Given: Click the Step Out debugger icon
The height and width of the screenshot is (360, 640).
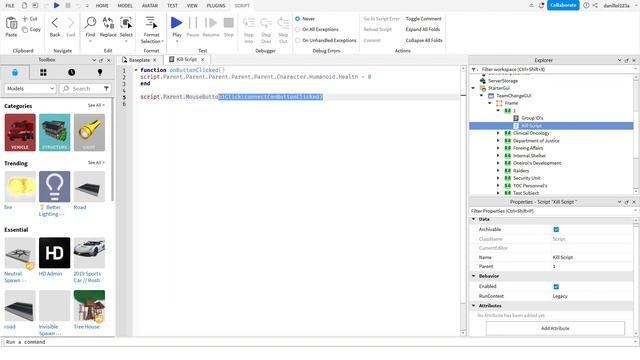Looking at the screenshot, I should click(283, 23).
